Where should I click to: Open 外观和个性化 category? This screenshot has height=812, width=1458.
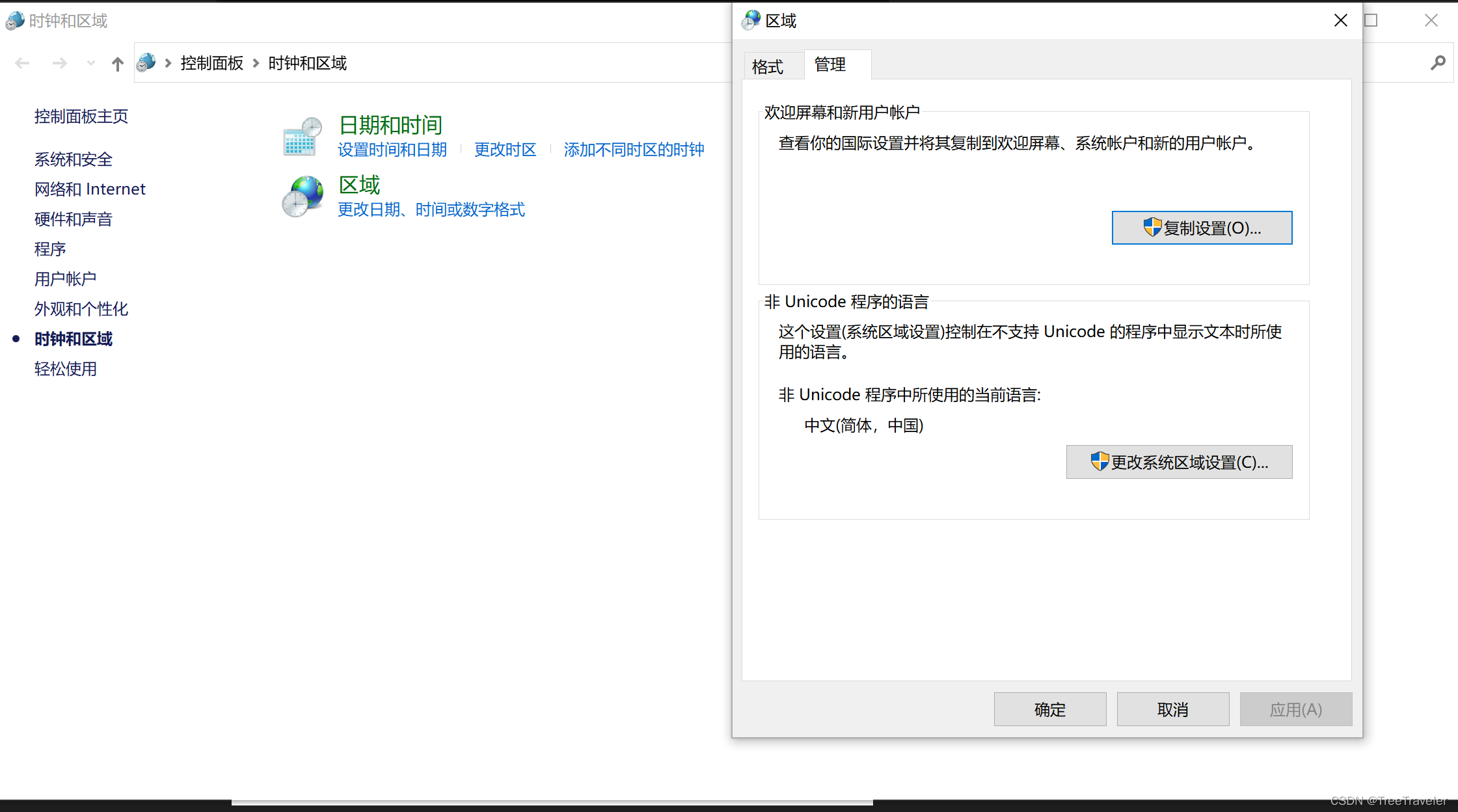81,309
